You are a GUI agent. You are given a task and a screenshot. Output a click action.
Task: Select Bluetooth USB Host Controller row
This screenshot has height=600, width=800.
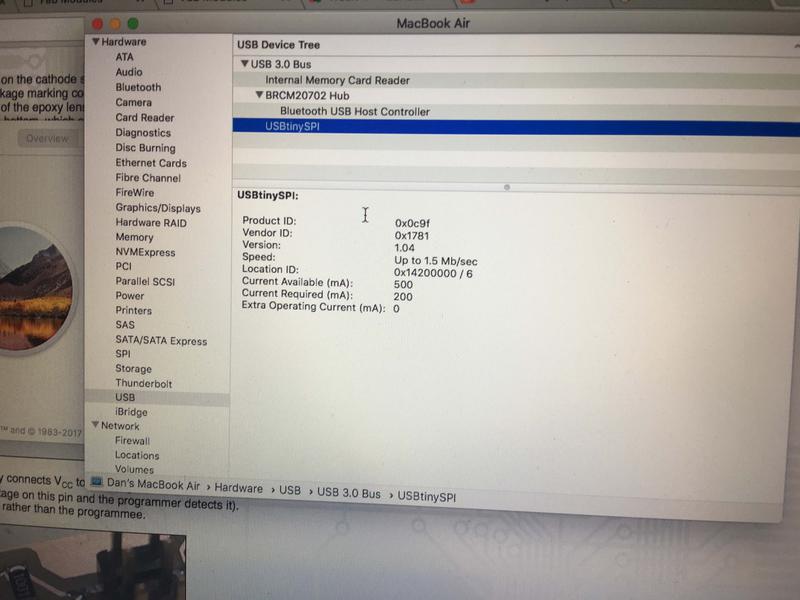pos(516,111)
